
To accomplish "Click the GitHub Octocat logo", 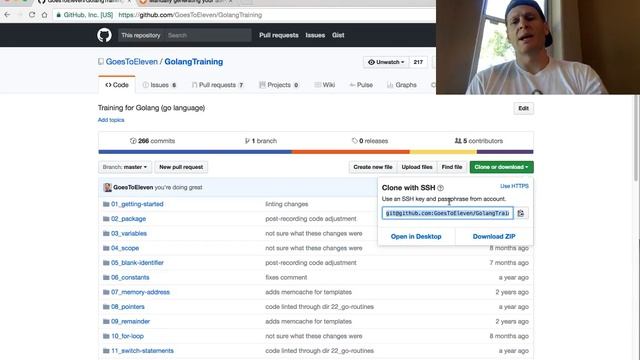I will coord(104,35).
